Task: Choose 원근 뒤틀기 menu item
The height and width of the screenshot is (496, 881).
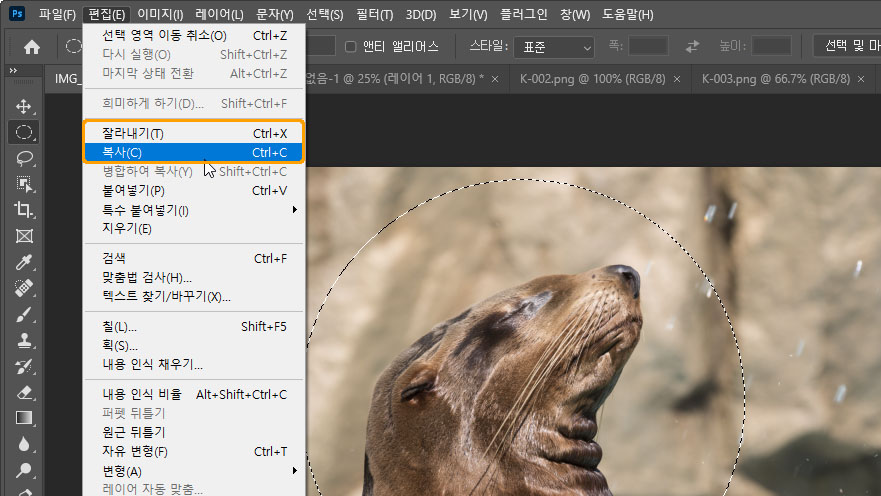Action: 194,432
